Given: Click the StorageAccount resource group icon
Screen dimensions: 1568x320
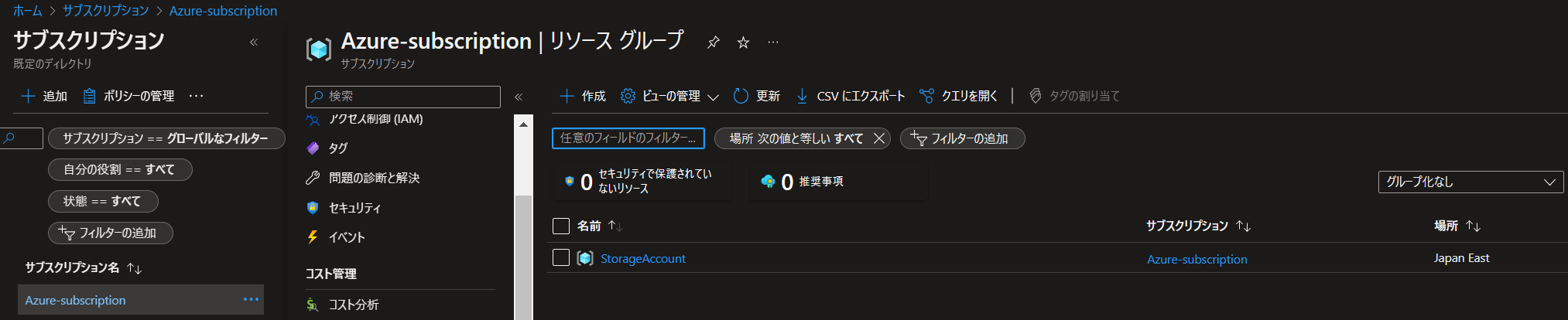Looking at the screenshot, I should click(585, 258).
